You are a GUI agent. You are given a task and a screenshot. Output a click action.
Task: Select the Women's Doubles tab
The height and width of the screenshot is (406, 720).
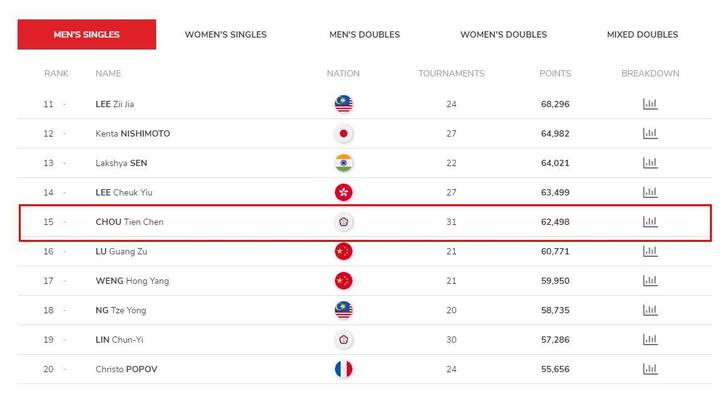tap(504, 34)
